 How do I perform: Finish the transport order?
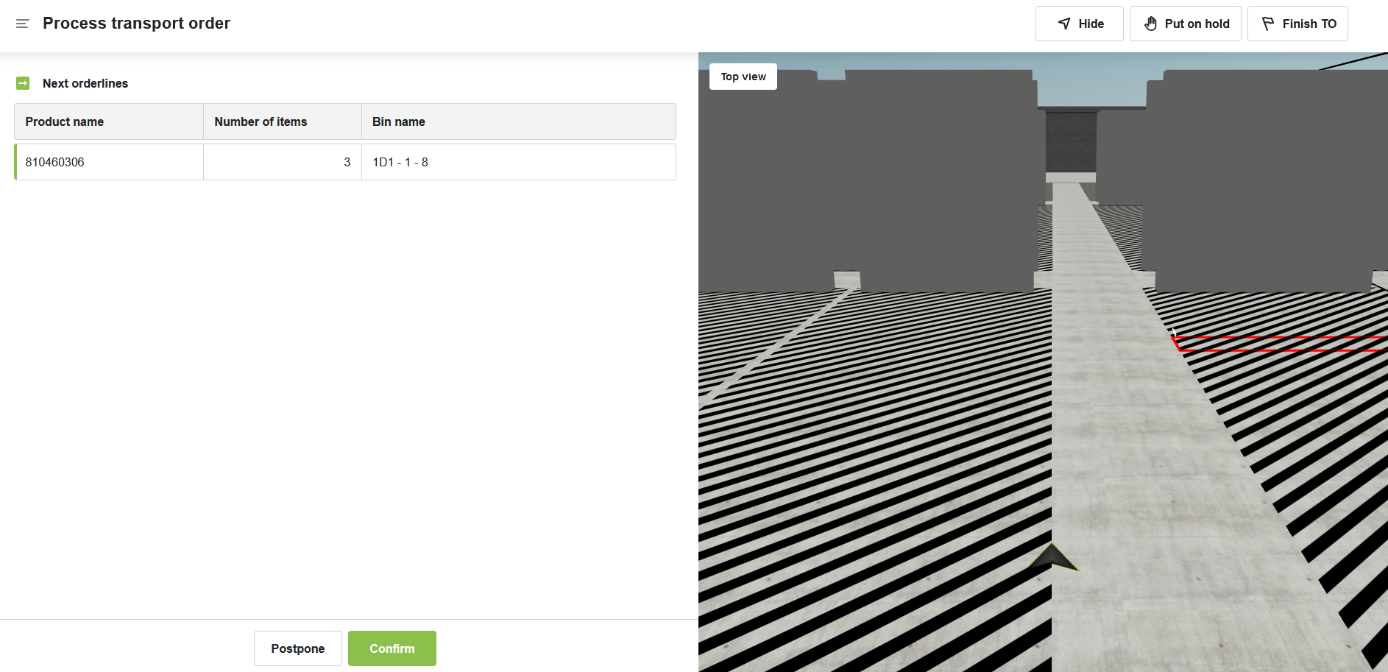(1297, 23)
